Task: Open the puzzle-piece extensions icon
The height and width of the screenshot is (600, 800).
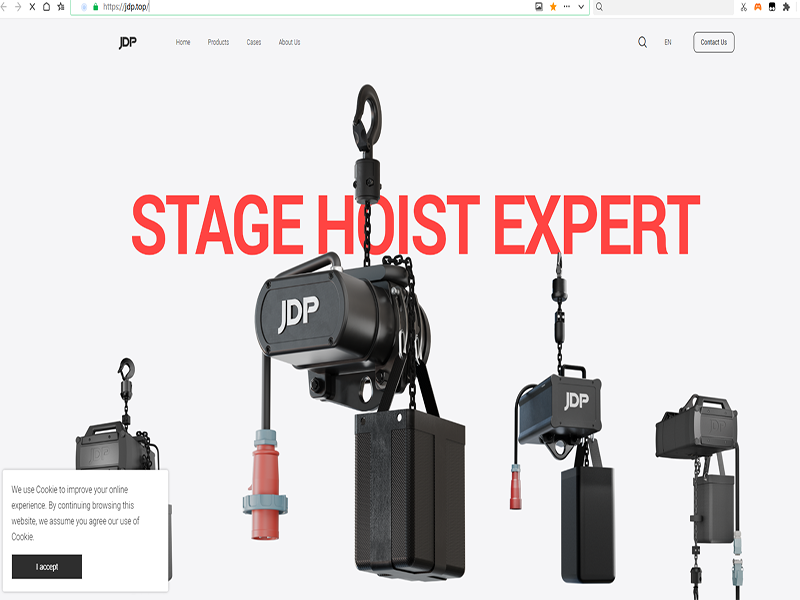Action: (x=785, y=6)
